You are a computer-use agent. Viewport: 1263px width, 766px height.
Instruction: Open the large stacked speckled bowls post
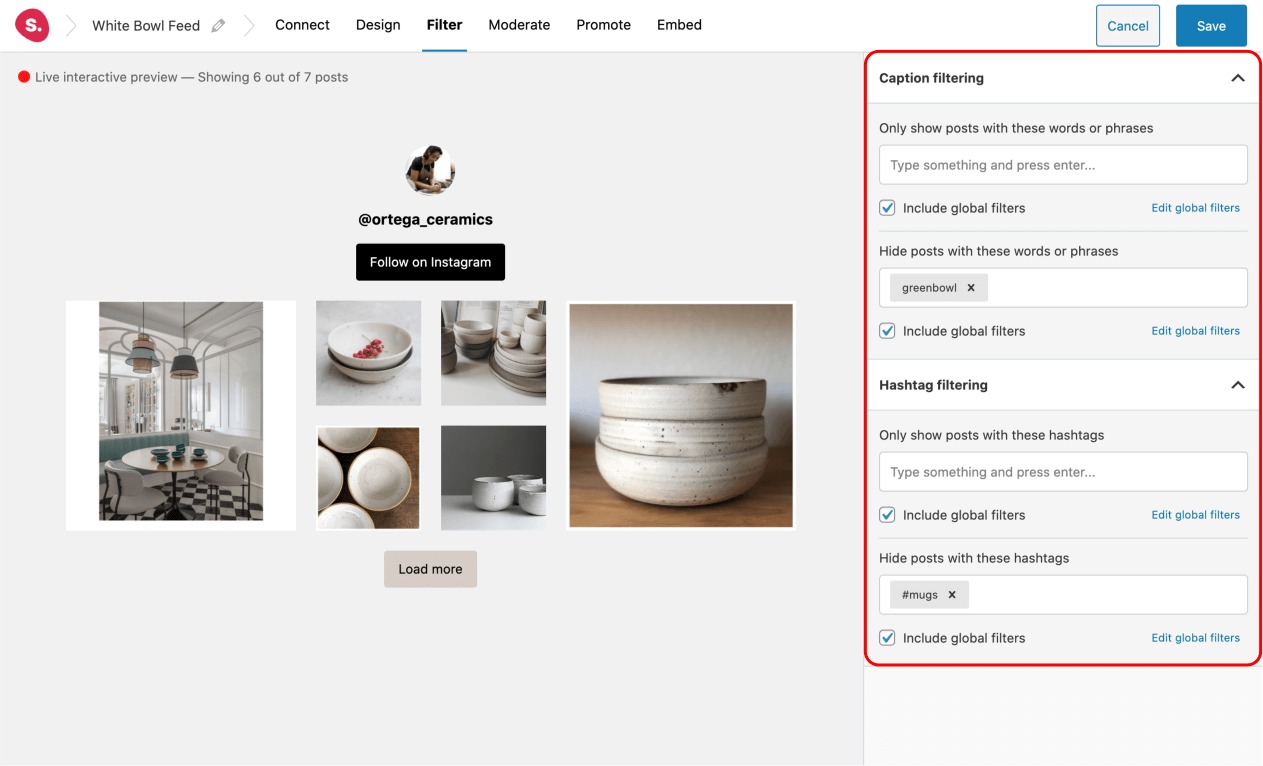tap(681, 415)
